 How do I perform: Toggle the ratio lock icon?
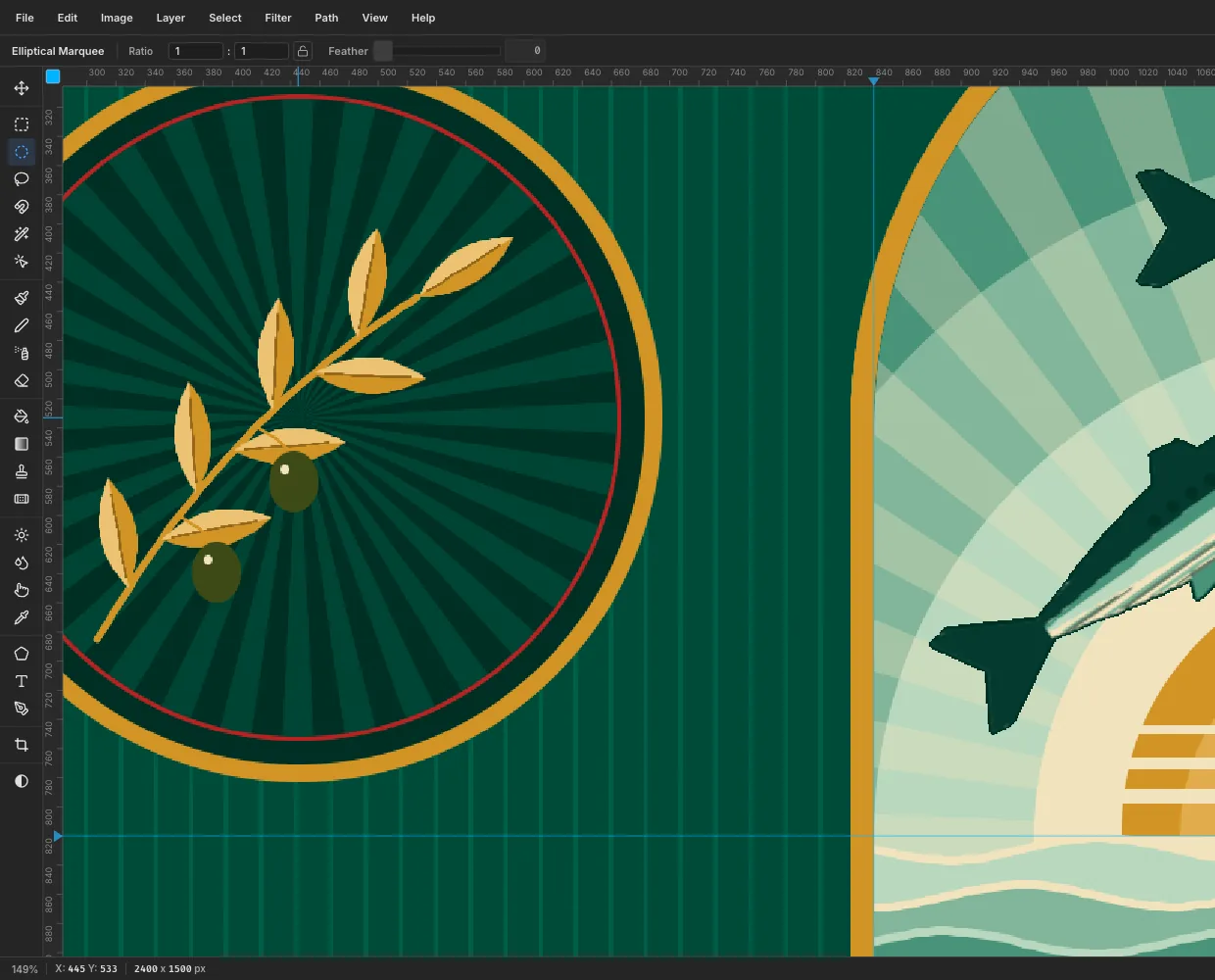tap(303, 51)
